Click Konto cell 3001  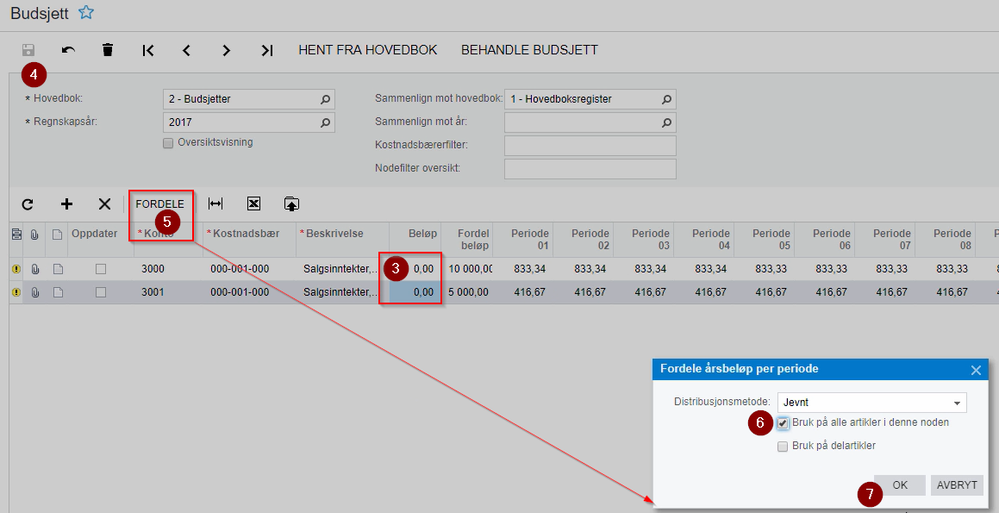click(x=169, y=293)
